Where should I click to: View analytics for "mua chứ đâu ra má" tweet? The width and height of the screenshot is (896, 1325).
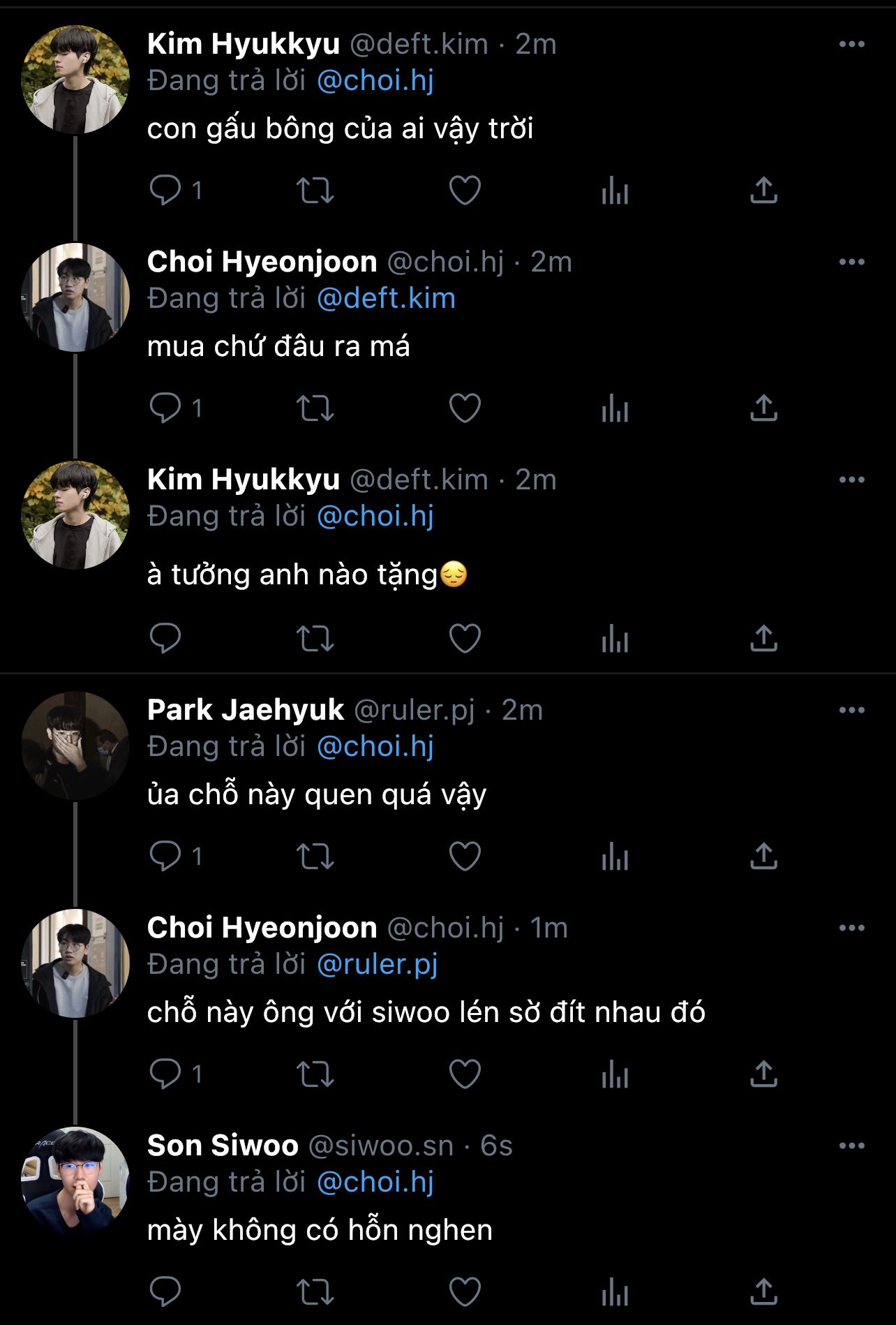(x=615, y=408)
